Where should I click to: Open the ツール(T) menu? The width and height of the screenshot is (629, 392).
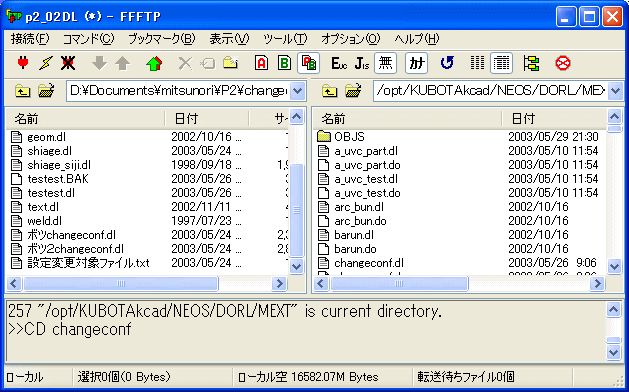tap(285, 39)
